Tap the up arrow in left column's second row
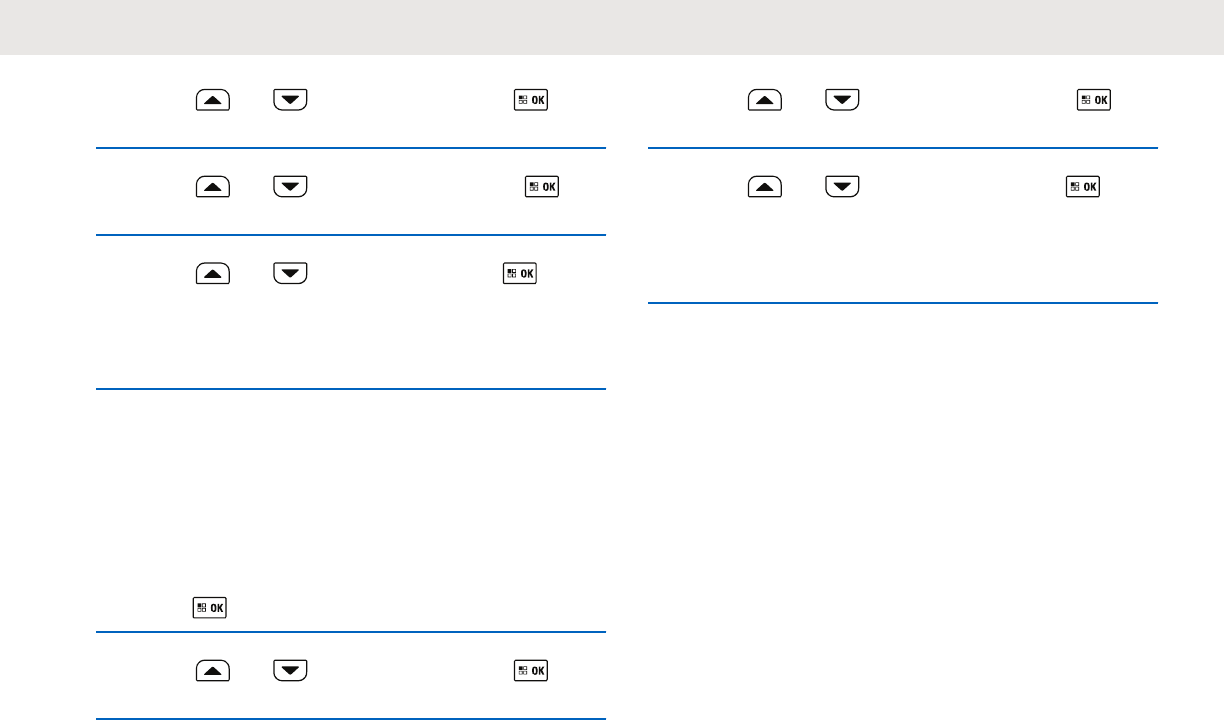Screen dimensions: 1224x720 tap(213, 186)
